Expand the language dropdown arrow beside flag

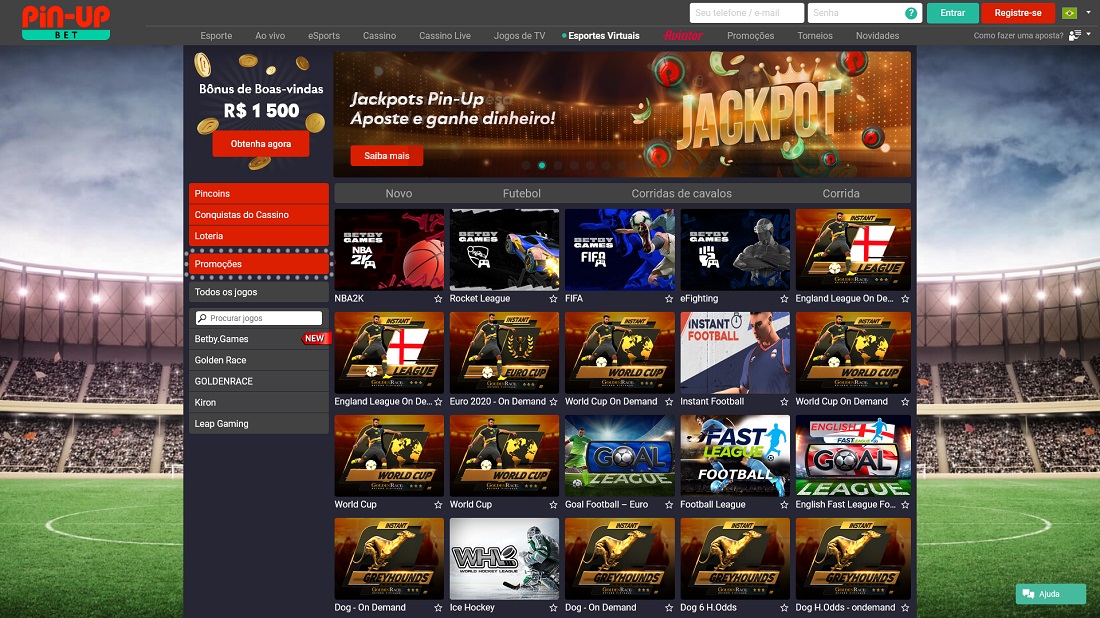point(1088,13)
